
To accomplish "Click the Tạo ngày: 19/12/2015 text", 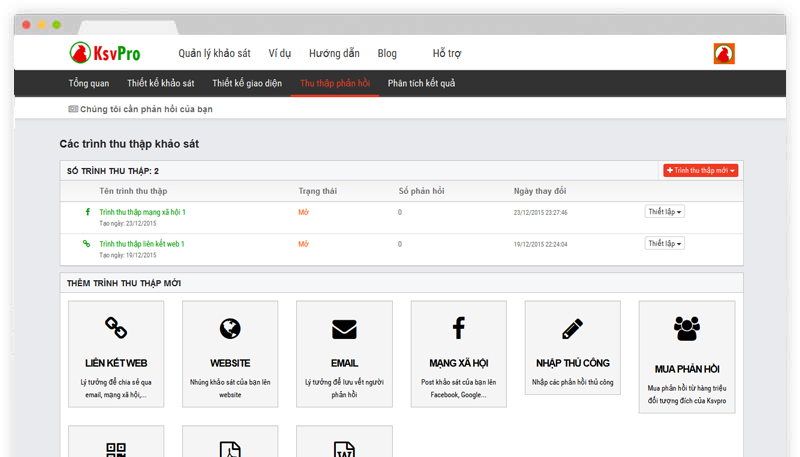I will tap(128, 255).
